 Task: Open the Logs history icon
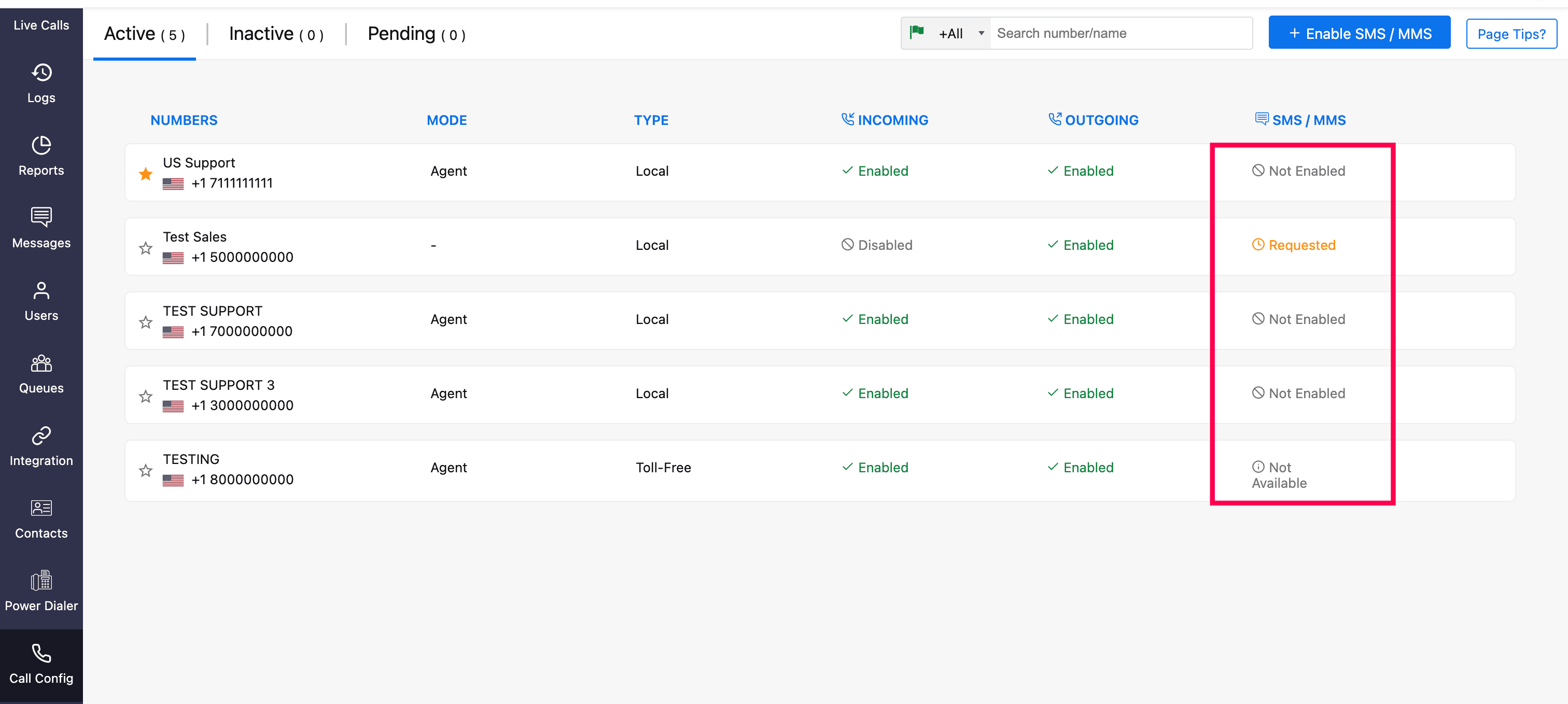tap(41, 73)
